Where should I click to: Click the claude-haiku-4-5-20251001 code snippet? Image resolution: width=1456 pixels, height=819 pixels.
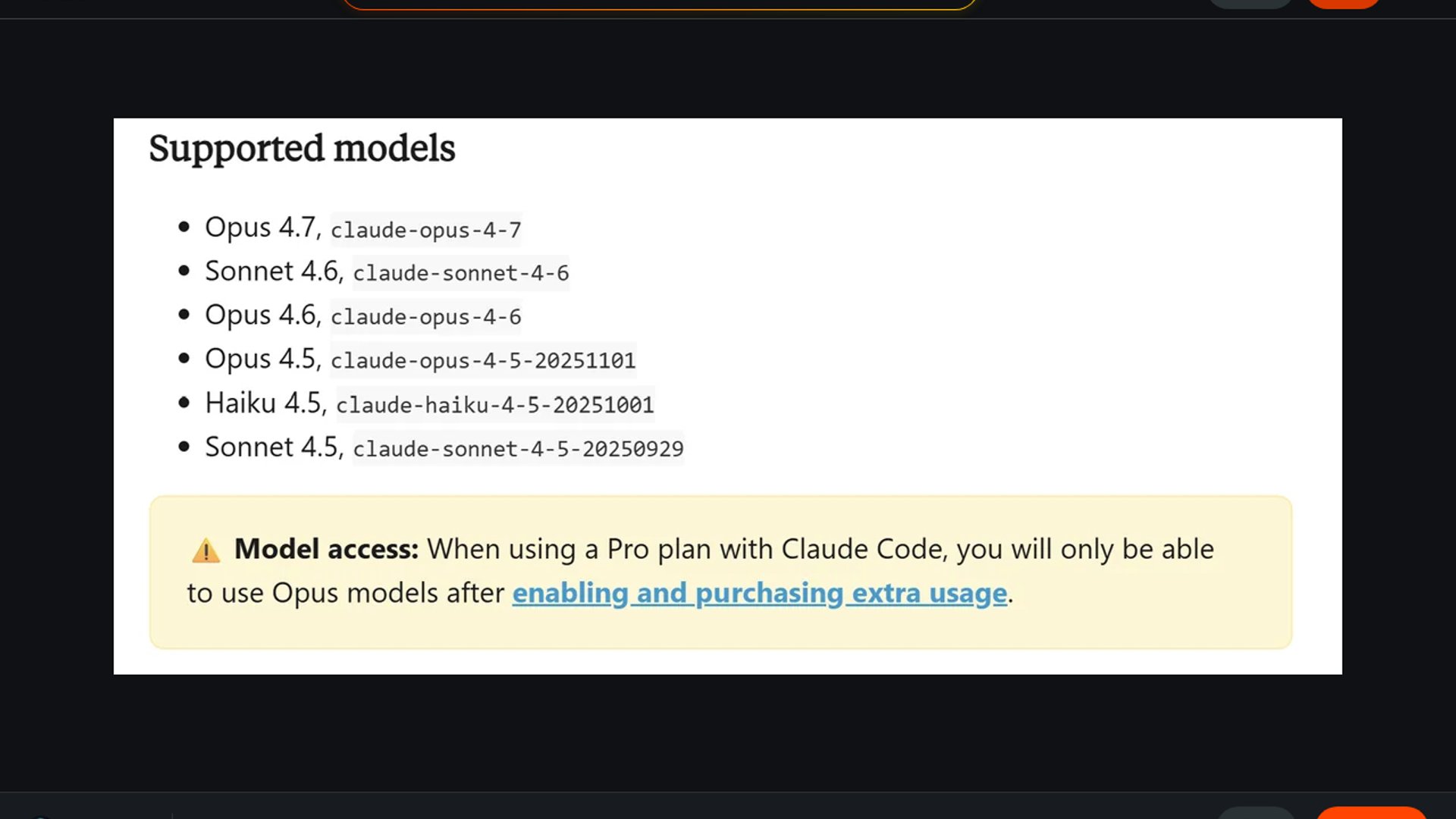click(x=494, y=405)
